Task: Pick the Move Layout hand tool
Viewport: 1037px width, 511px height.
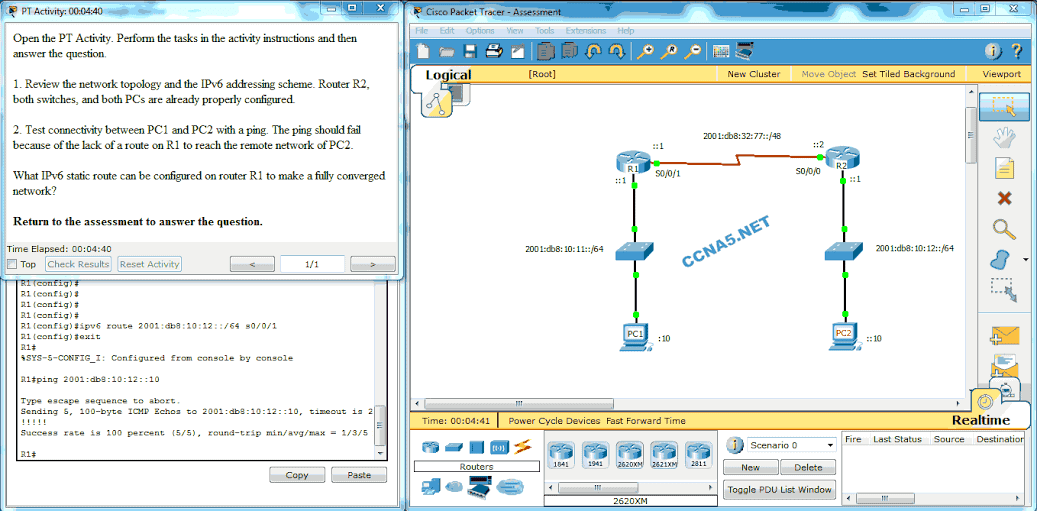Action: point(1004,138)
